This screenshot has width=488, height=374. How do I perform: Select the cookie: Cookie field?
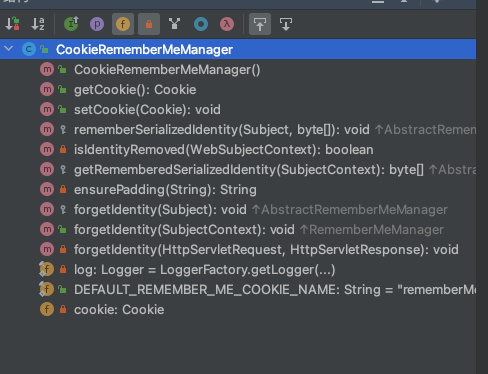point(119,310)
